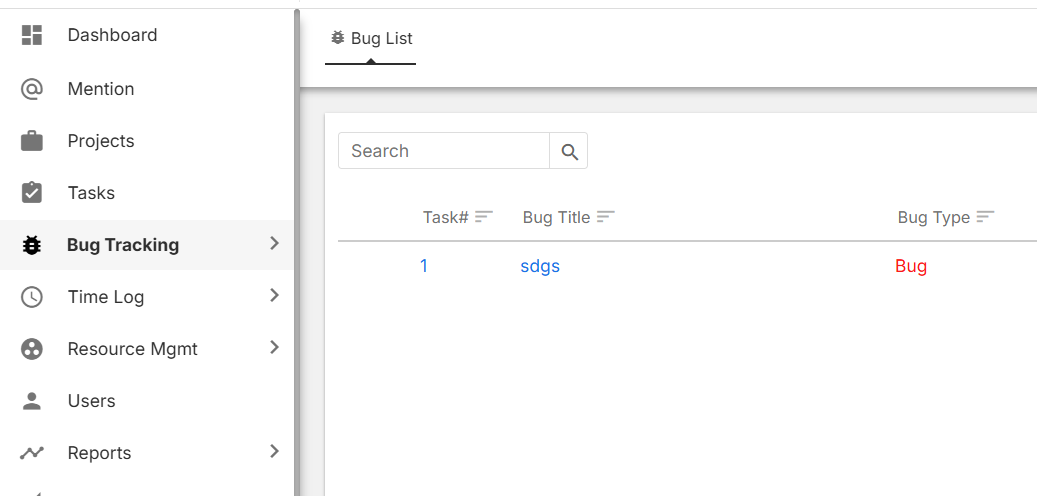Viewport: 1037px width, 496px height.
Task: Switch to the Bug List tab
Action: (371, 39)
